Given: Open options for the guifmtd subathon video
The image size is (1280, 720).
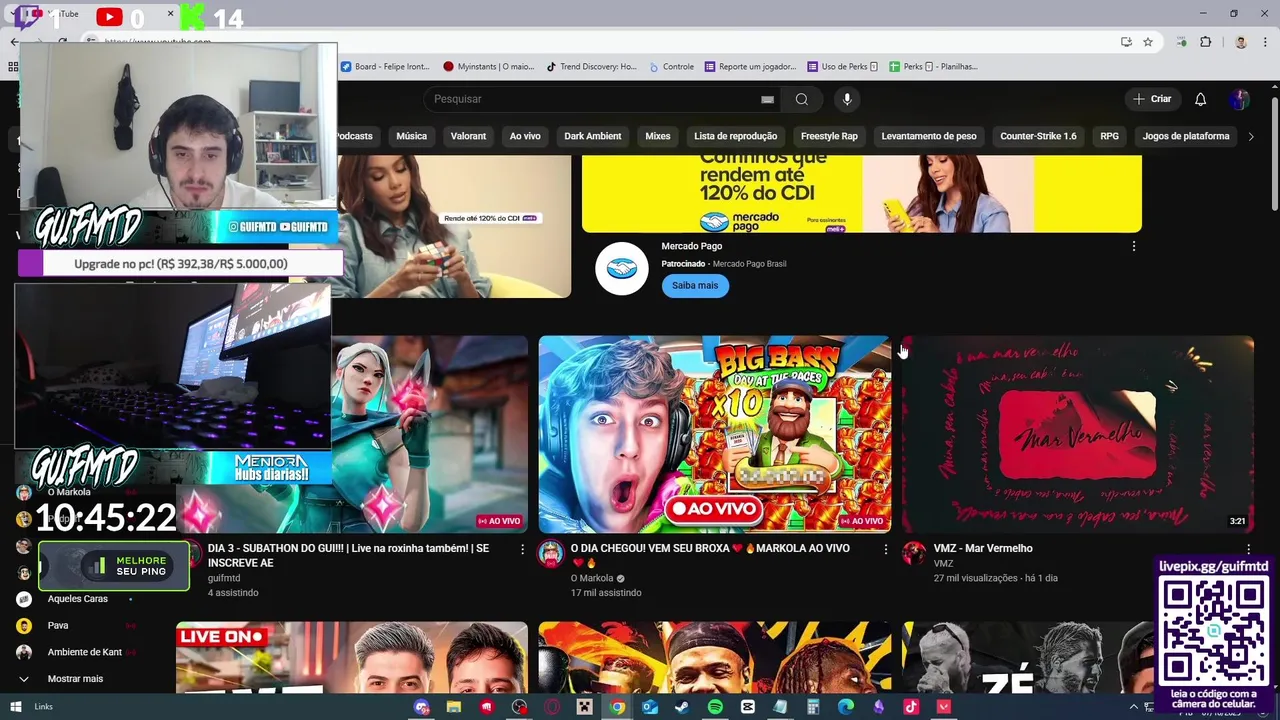Looking at the screenshot, I should coord(522,549).
